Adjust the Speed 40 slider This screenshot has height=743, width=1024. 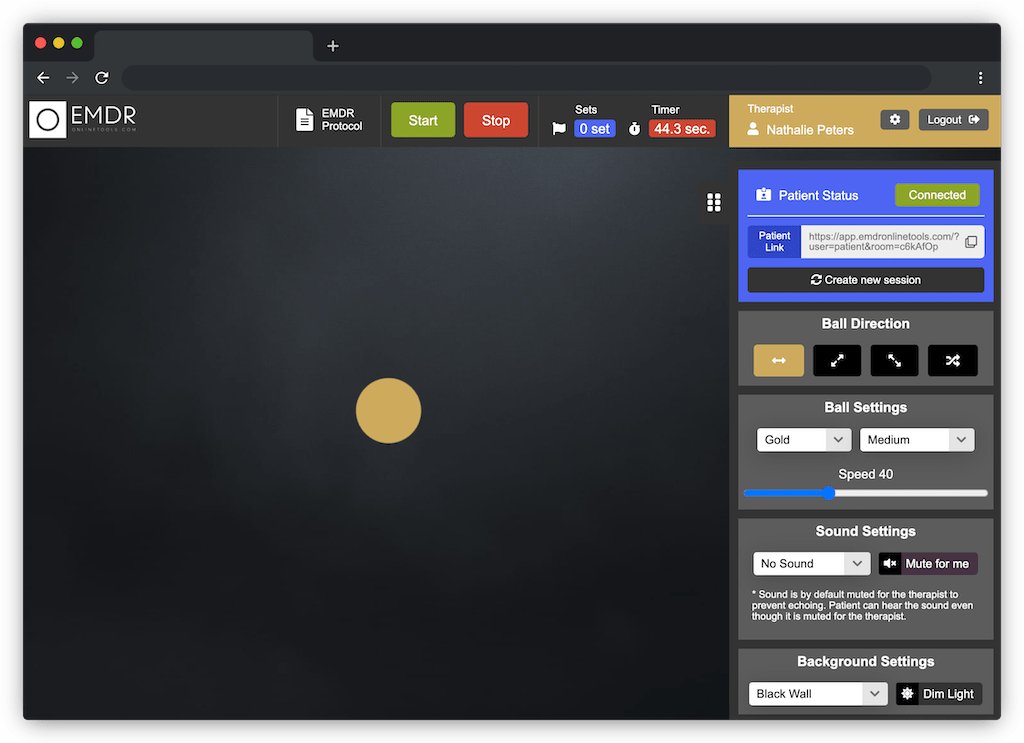tap(829, 493)
